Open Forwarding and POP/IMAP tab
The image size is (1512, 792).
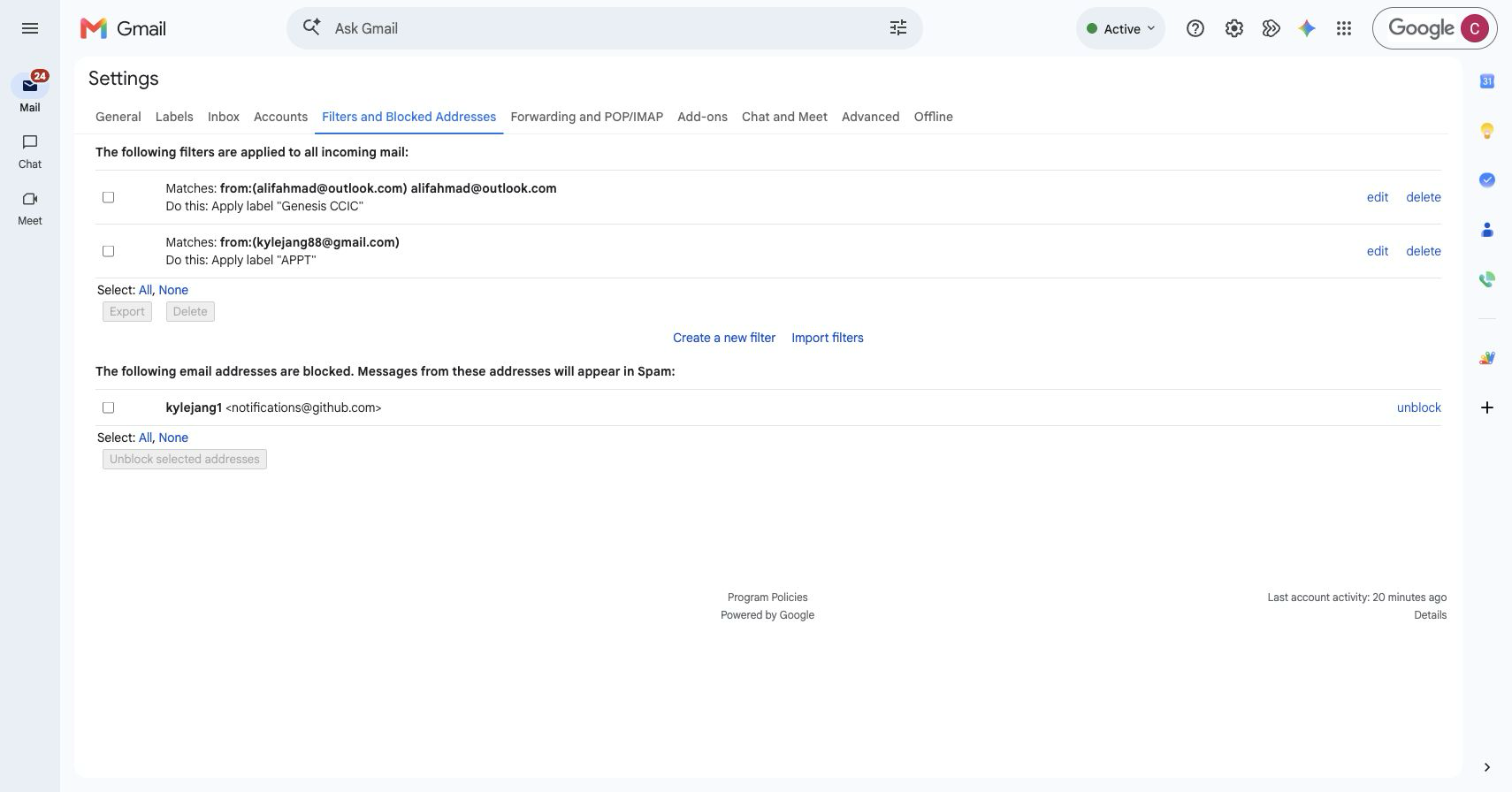click(586, 117)
